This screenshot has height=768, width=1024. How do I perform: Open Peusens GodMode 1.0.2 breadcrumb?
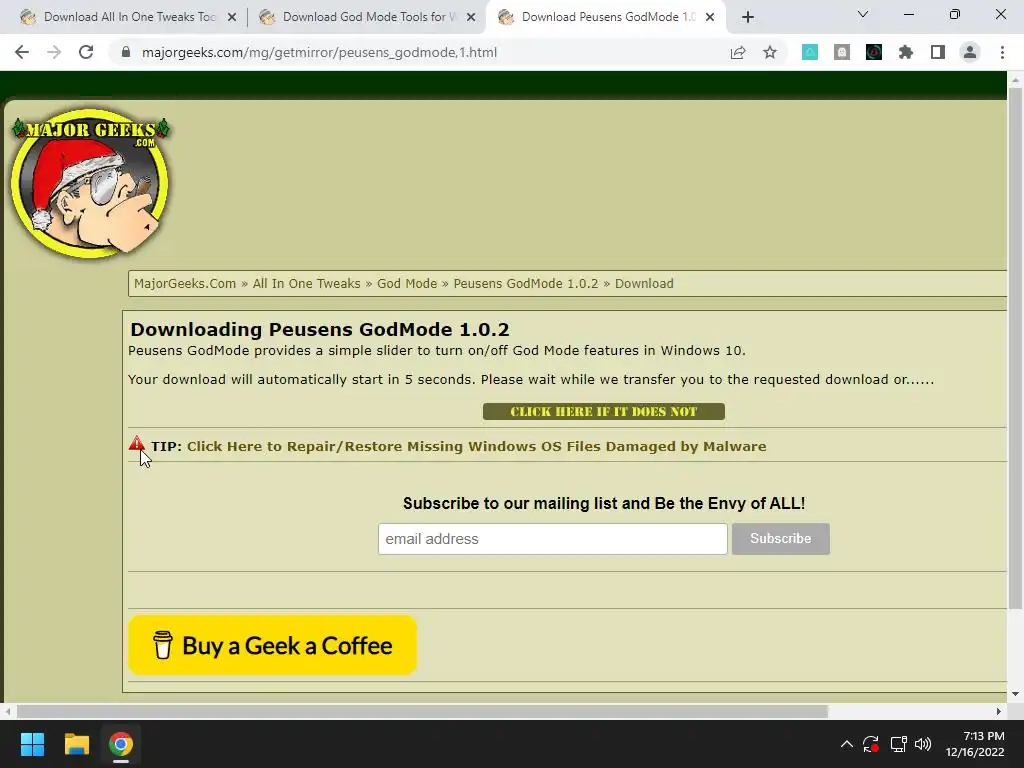click(526, 283)
